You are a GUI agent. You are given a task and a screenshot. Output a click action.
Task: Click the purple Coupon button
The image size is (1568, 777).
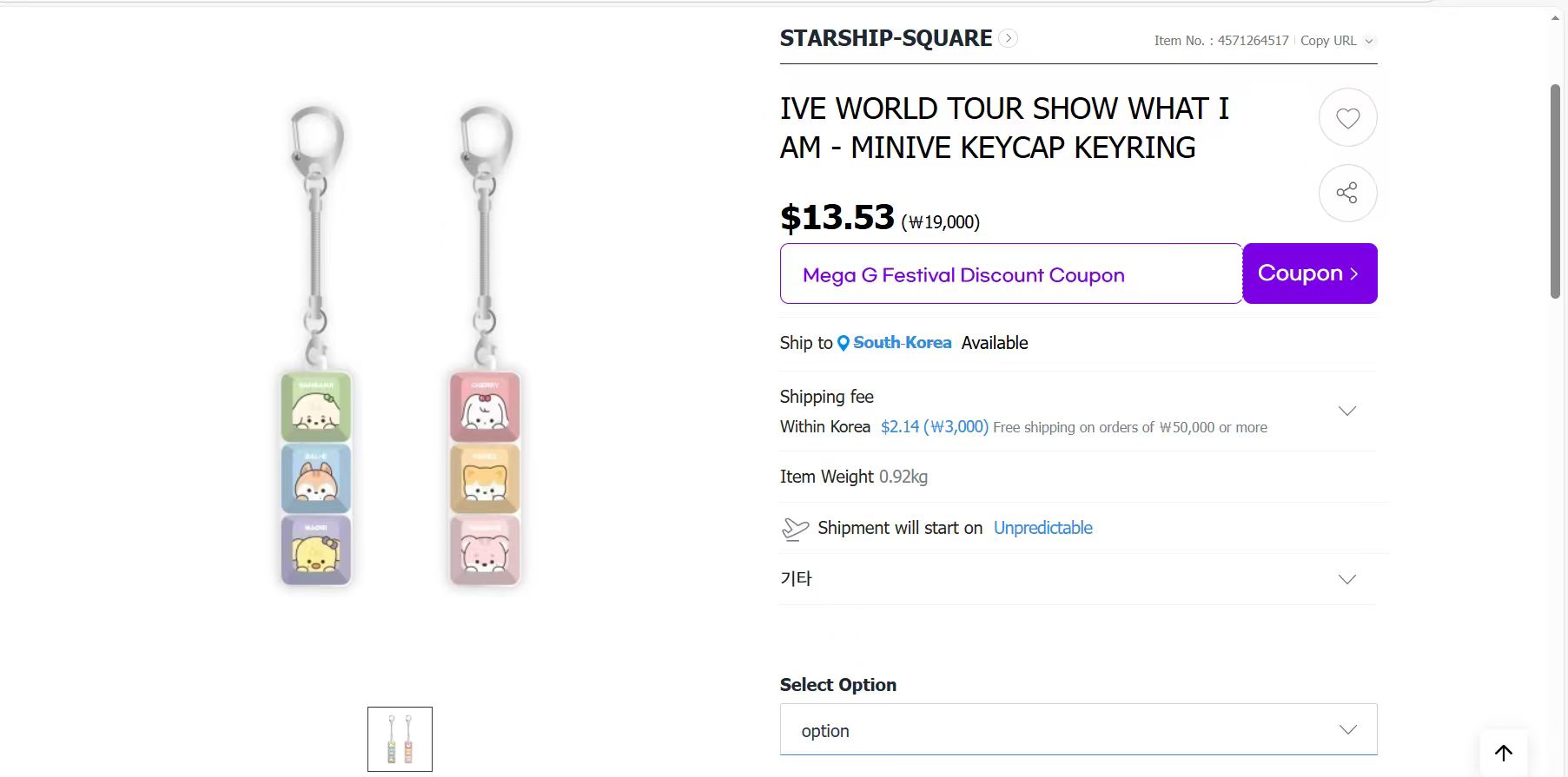pyautogui.click(x=1309, y=273)
